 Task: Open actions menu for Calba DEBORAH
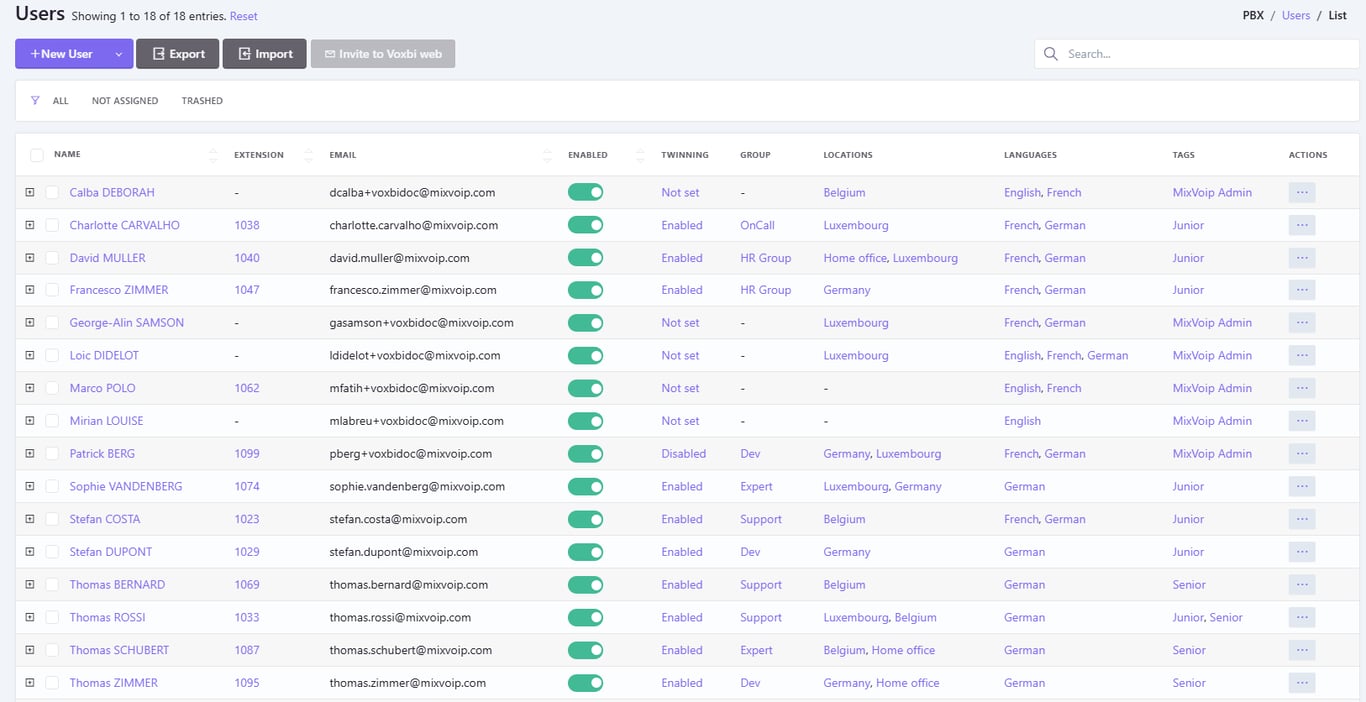[x=1301, y=193]
